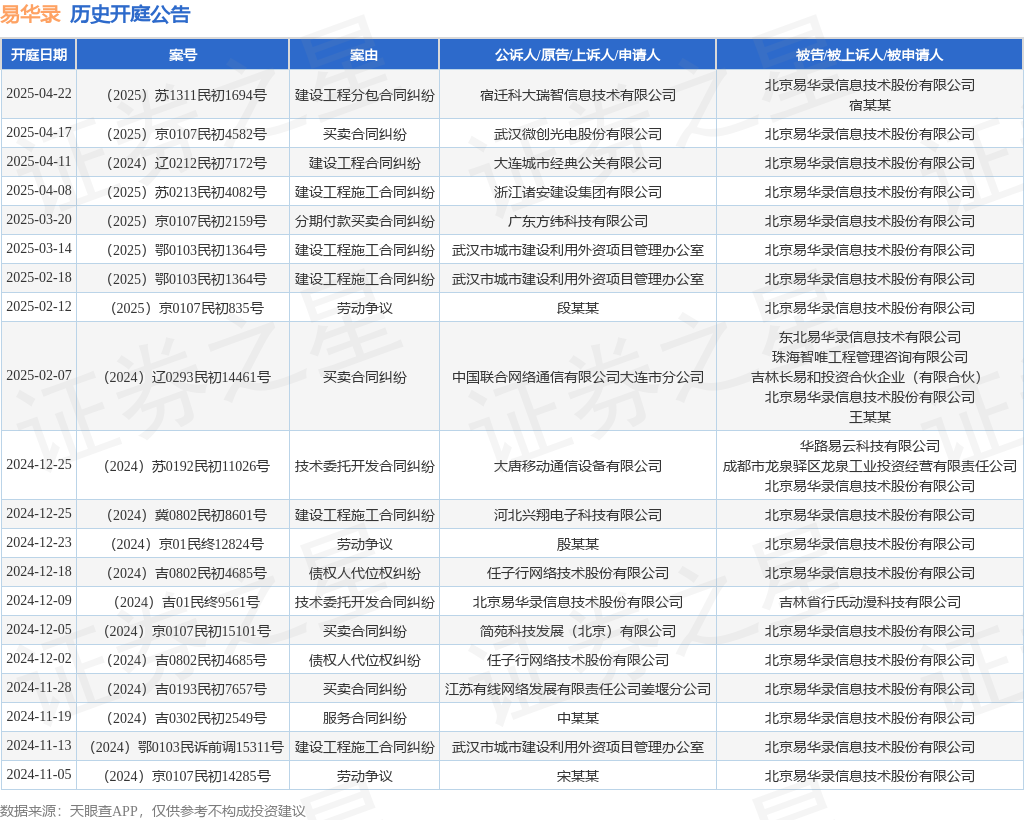Screen dimensions: 1024x820
Task: Click defendant 东北易华录信息技术有限公司
Action: (870, 338)
